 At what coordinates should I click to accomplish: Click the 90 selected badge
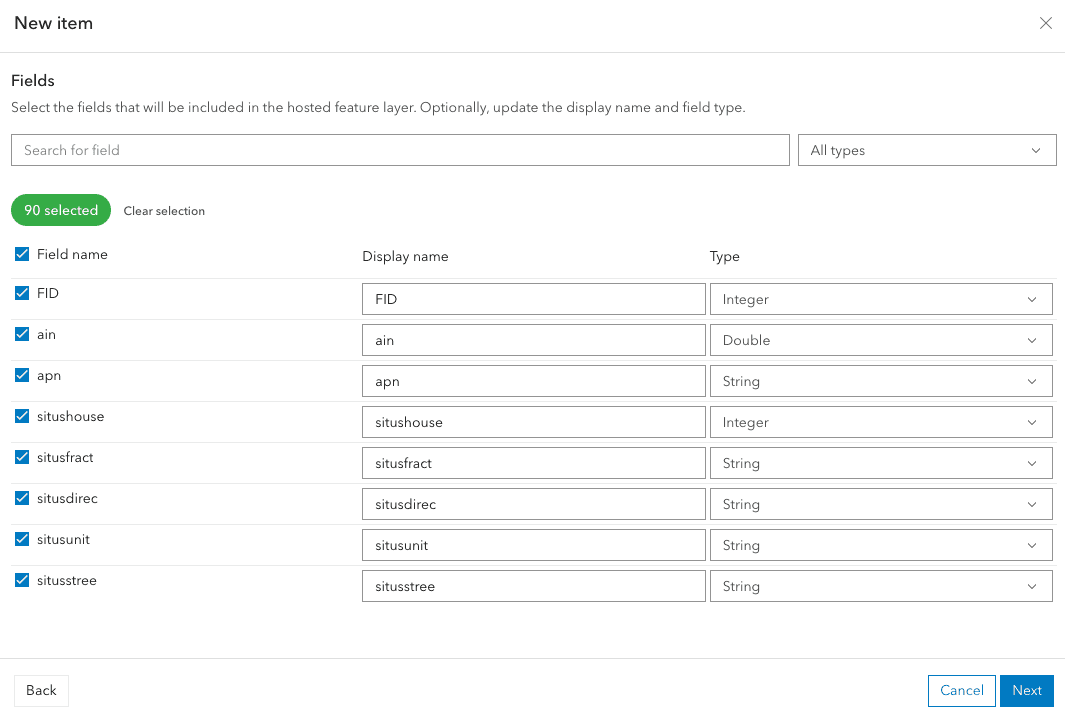(60, 210)
